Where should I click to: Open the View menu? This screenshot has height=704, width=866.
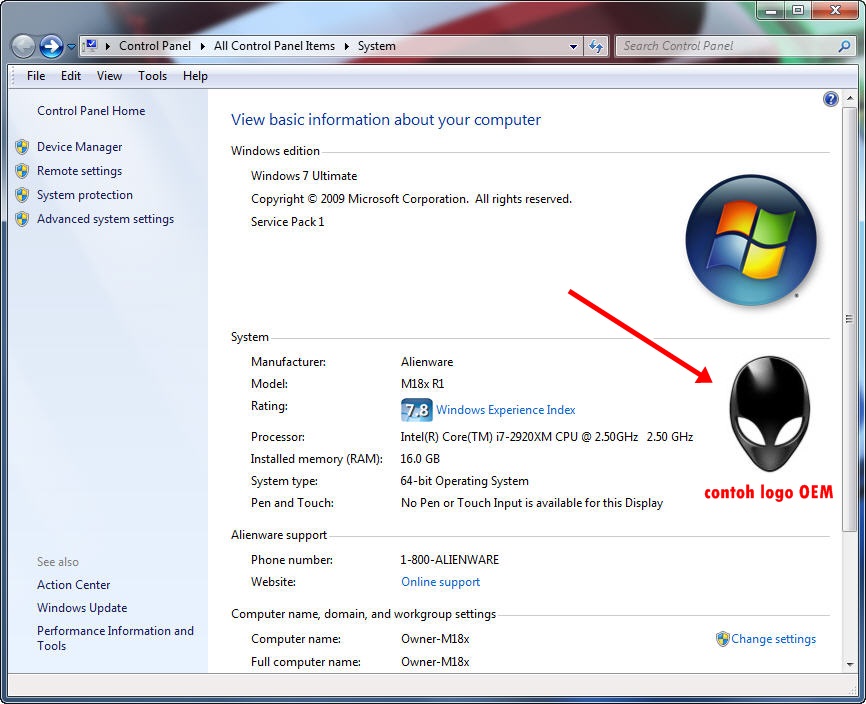pos(109,76)
